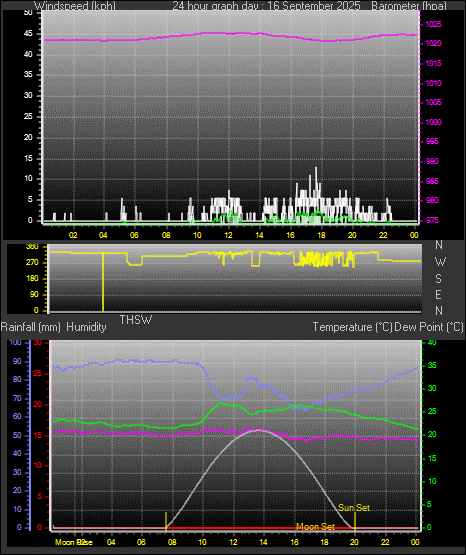Click the Moon Set label

[x=315, y=527]
